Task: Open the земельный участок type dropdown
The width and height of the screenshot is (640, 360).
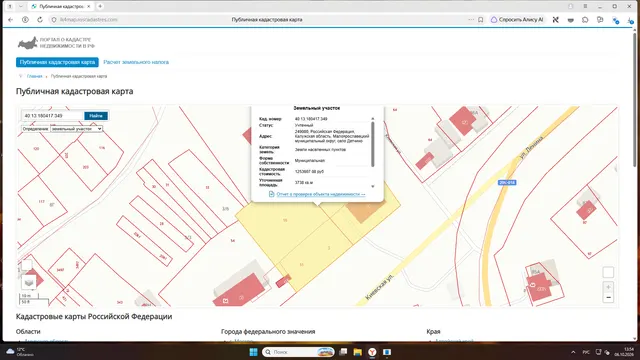Action: [76, 129]
